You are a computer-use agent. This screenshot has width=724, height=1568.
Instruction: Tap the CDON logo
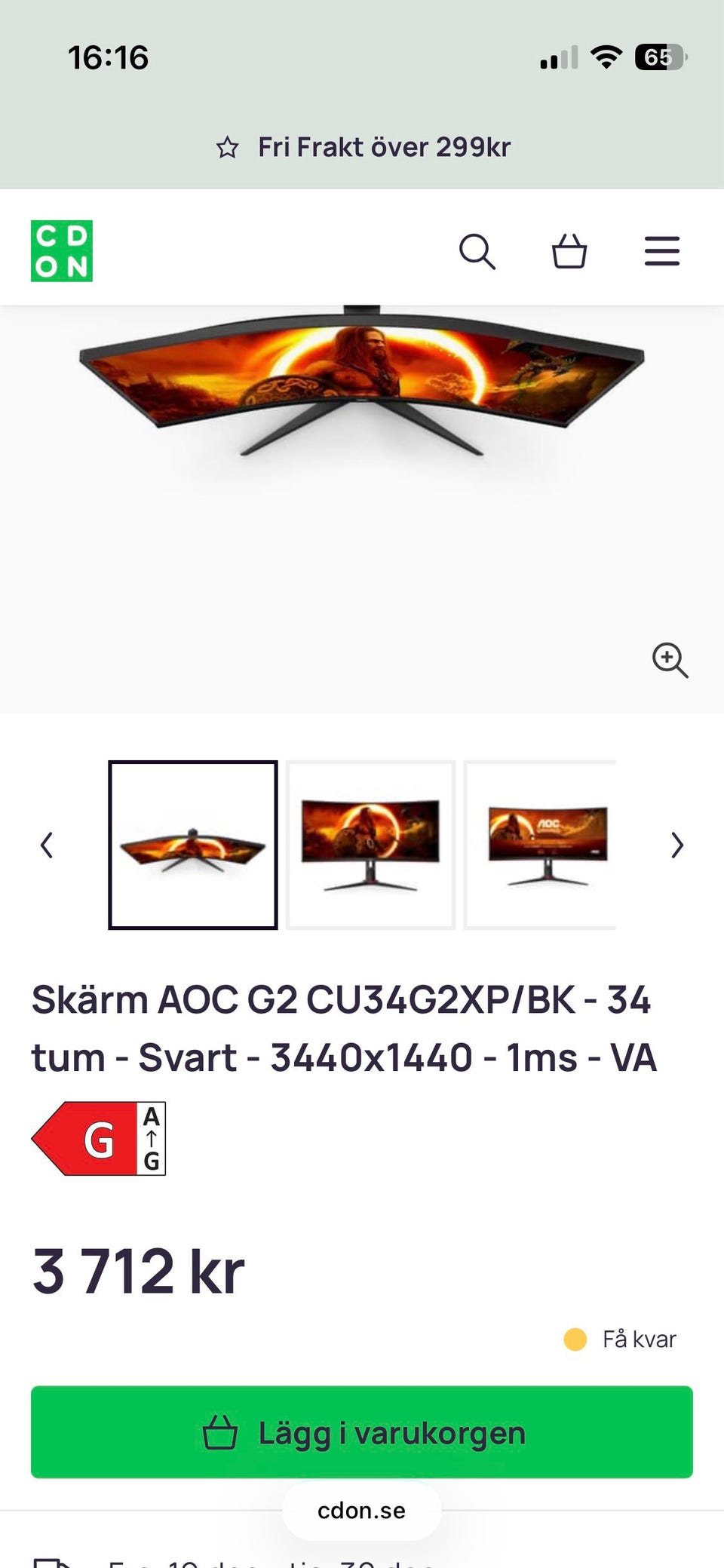point(62,251)
